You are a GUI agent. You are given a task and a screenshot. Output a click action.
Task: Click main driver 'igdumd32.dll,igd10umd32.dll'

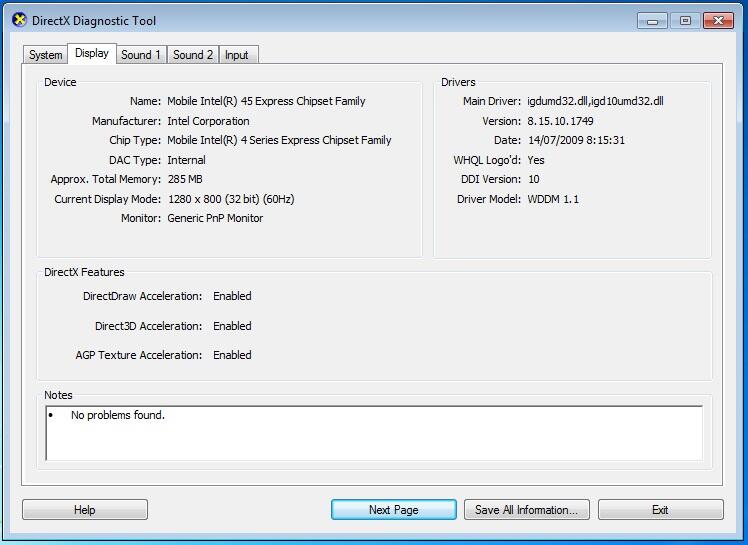[595, 101]
